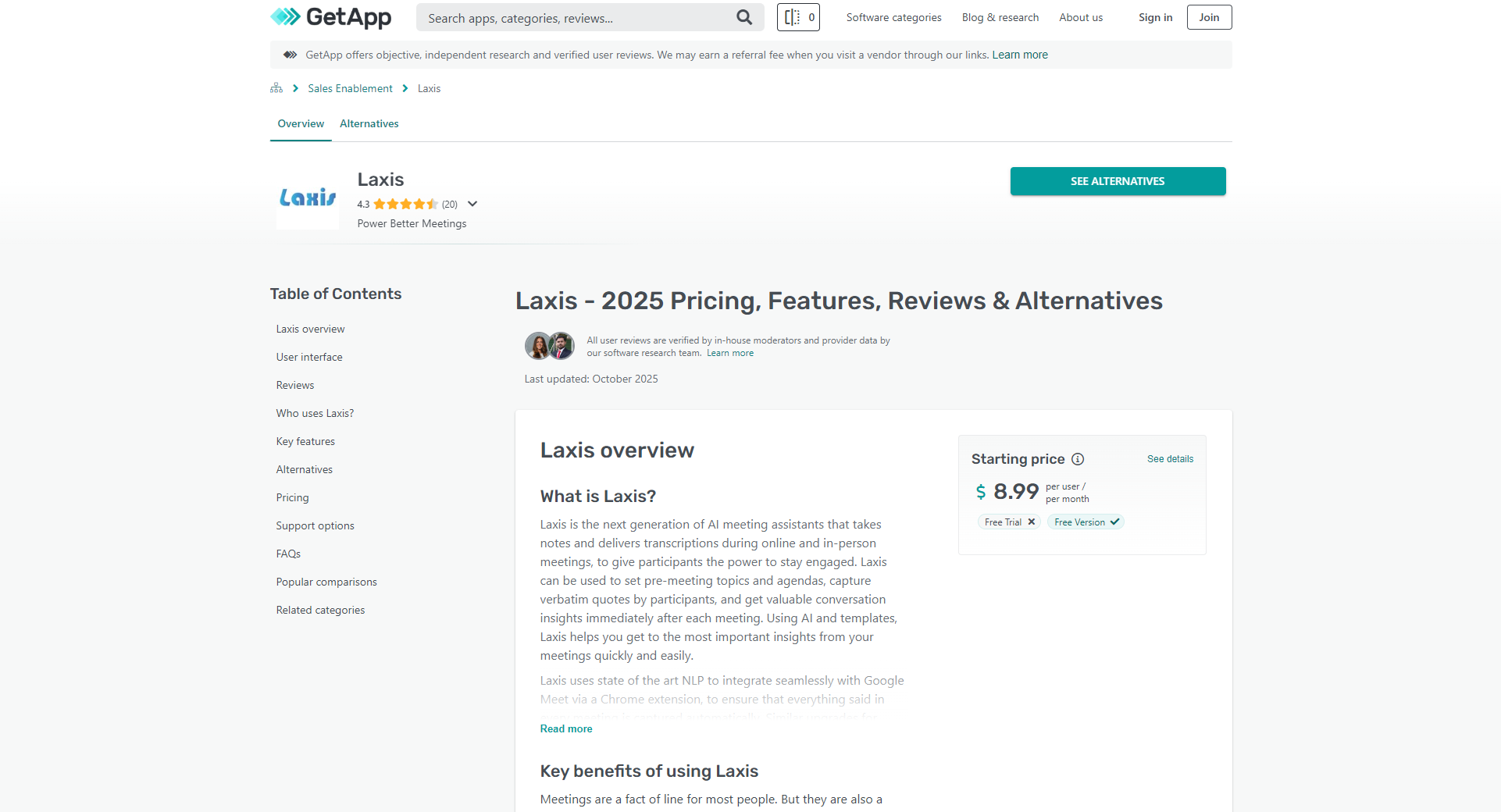Click the GetApp logo in the header
This screenshot has width=1501, height=812.
coord(330,17)
